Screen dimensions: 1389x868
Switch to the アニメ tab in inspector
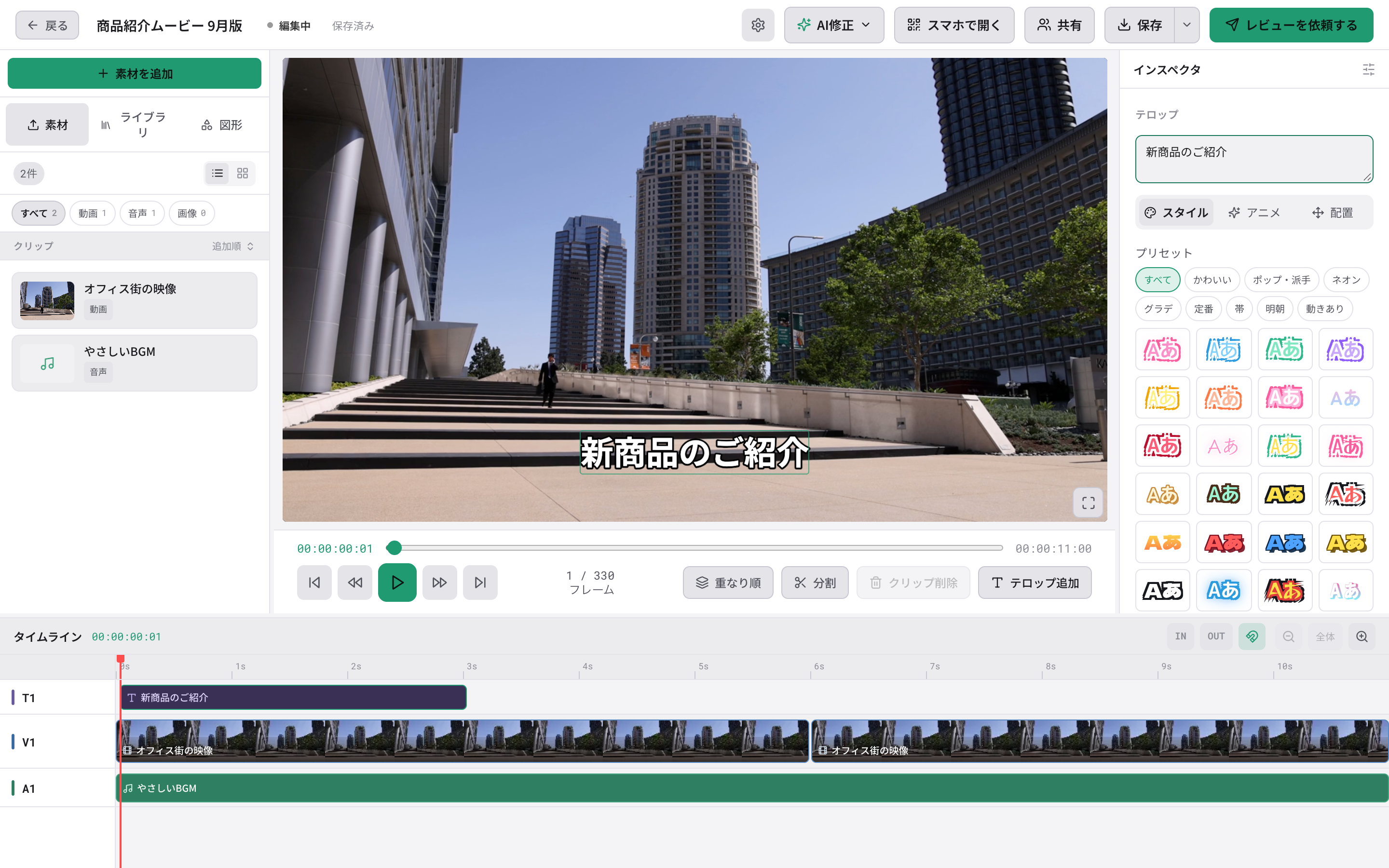[1254, 213]
